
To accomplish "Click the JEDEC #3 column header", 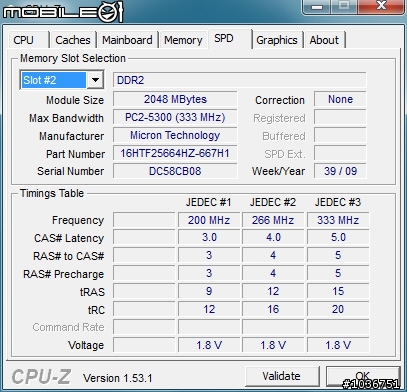I will click(x=338, y=202).
